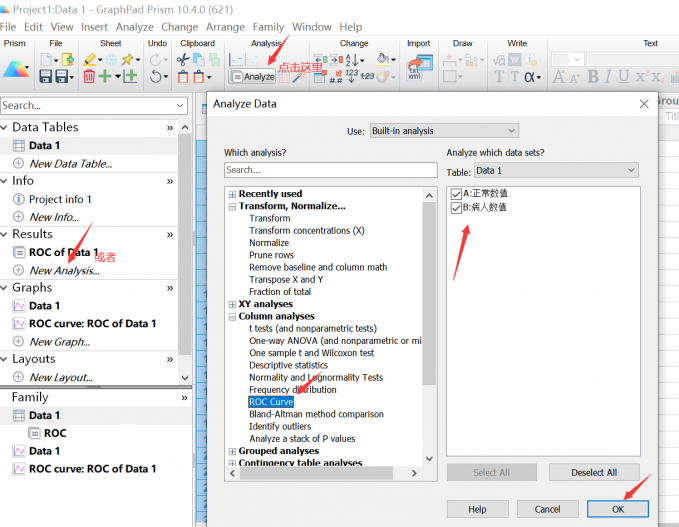Click the Cut scissors icon
The width and height of the screenshot is (679, 527).
coord(183,59)
